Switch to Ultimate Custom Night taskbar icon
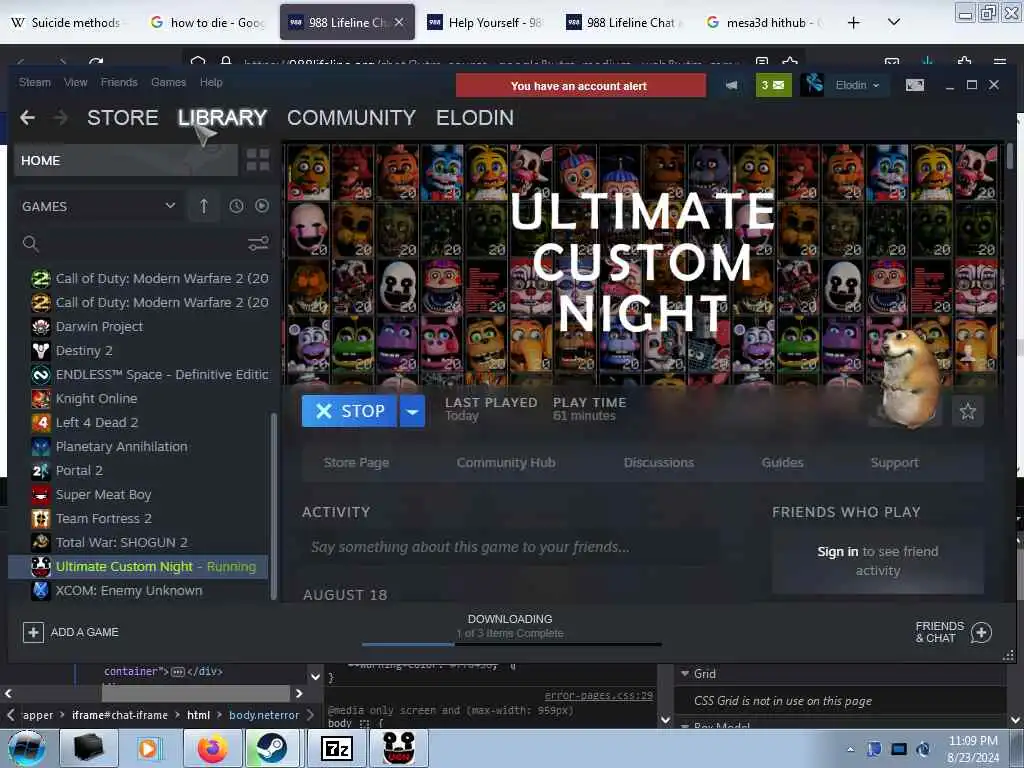The image size is (1024, 768). pos(398,748)
